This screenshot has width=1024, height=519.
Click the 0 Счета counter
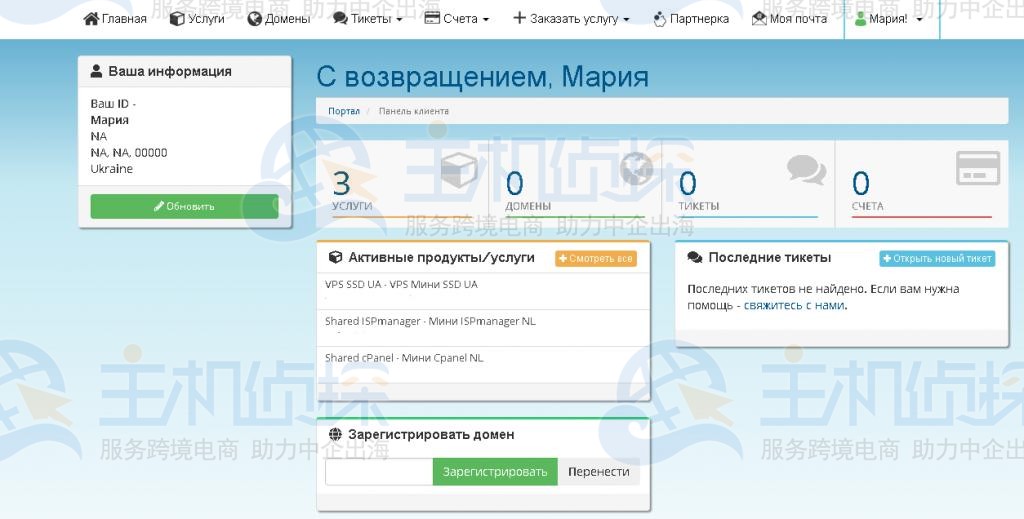click(921, 185)
